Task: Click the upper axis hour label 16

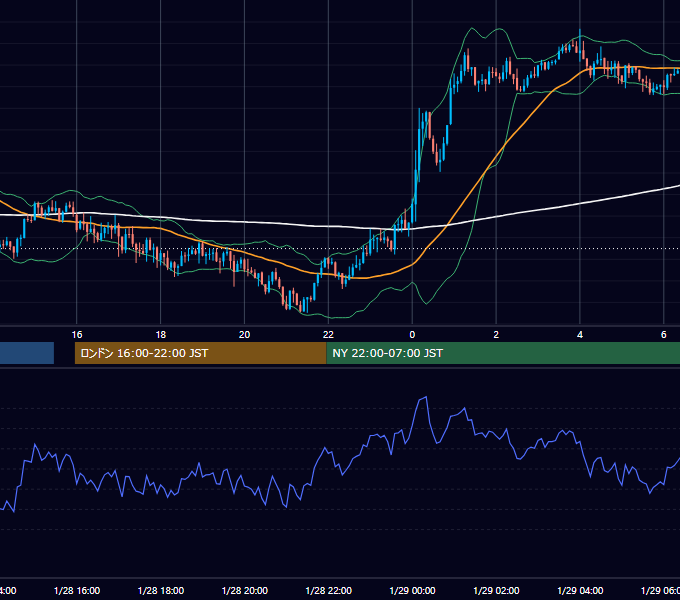Action: 77,335
